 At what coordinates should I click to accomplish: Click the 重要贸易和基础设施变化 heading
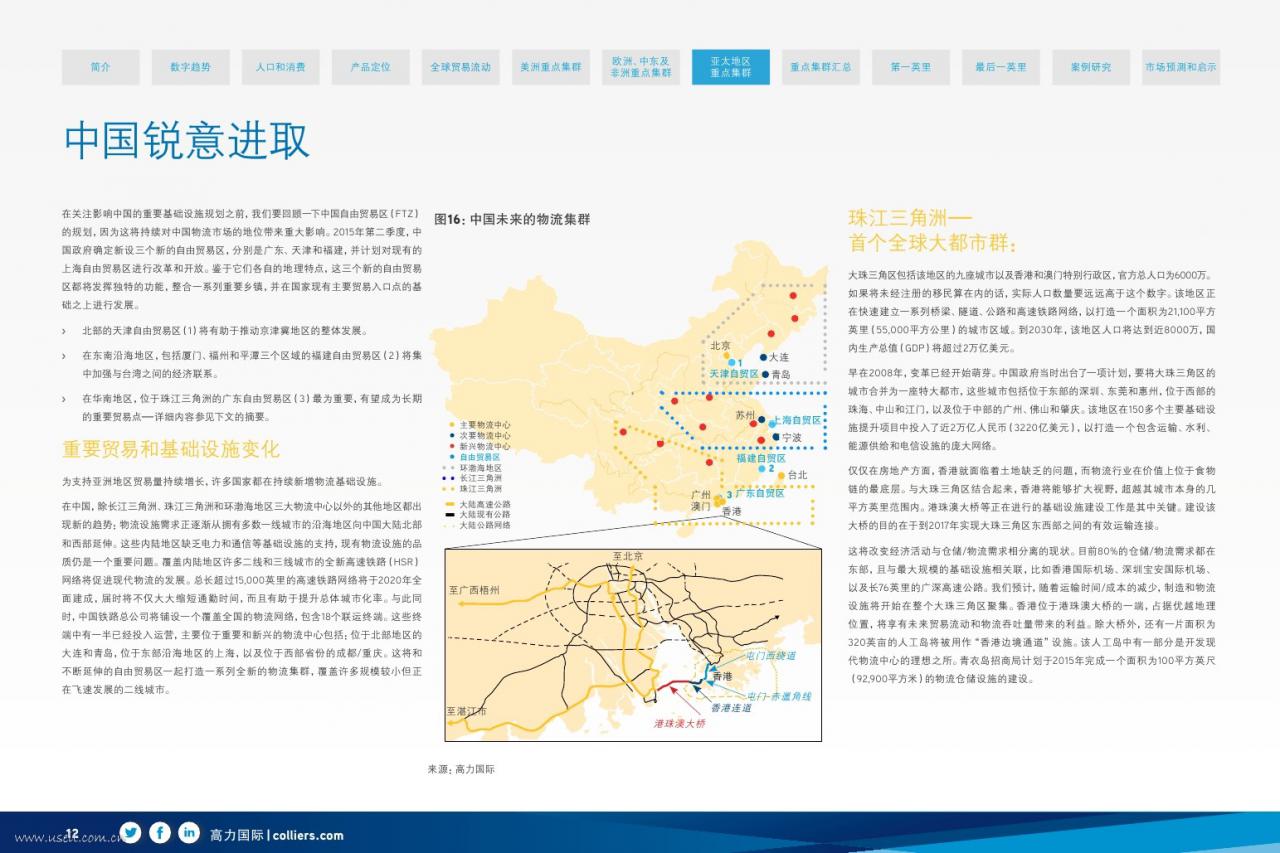[x=171, y=450]
